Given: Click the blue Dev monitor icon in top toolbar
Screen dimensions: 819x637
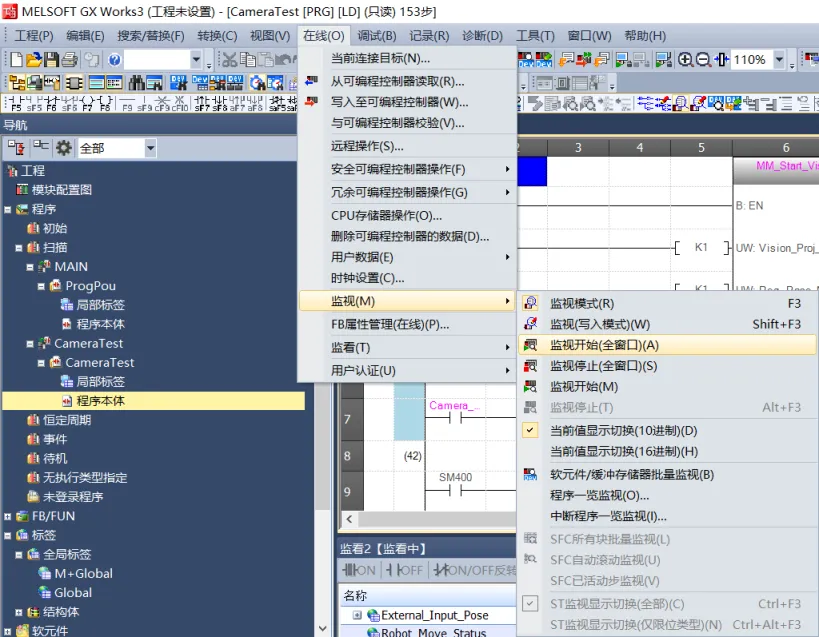Looking at the screenshot, I should tap(525, 60).
